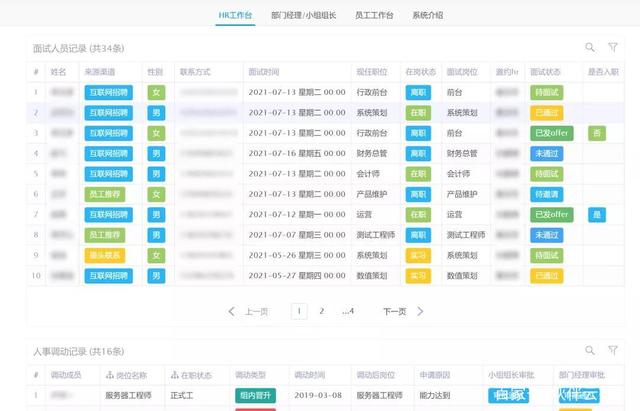Click 猎头联系 source tag in row 9

point(108,255)
